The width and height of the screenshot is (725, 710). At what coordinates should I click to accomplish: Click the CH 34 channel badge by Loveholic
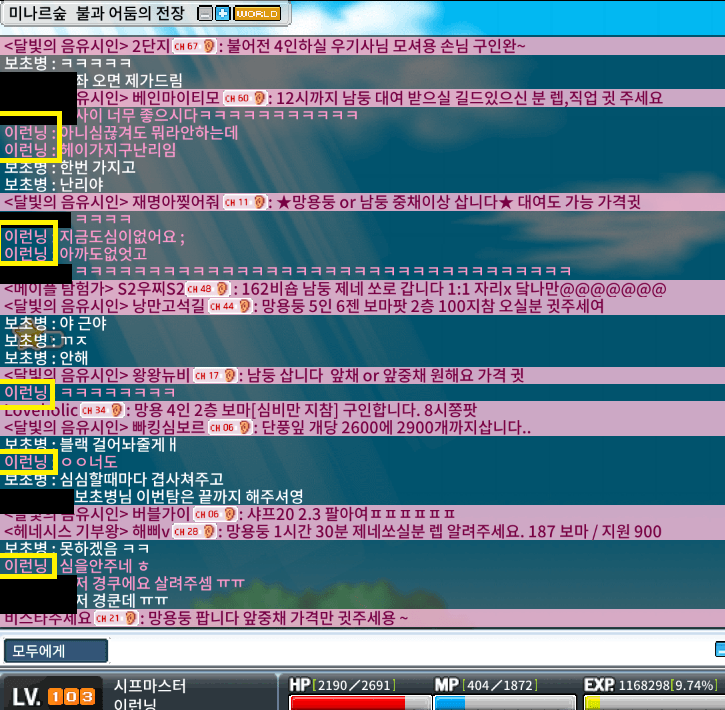point(98,410)
